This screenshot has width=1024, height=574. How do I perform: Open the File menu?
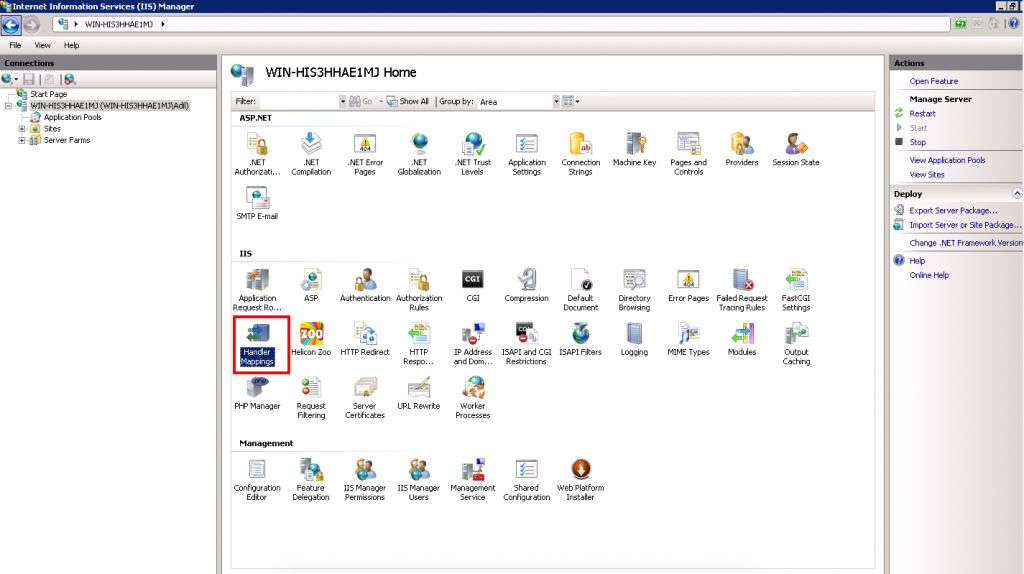point(15,46)
